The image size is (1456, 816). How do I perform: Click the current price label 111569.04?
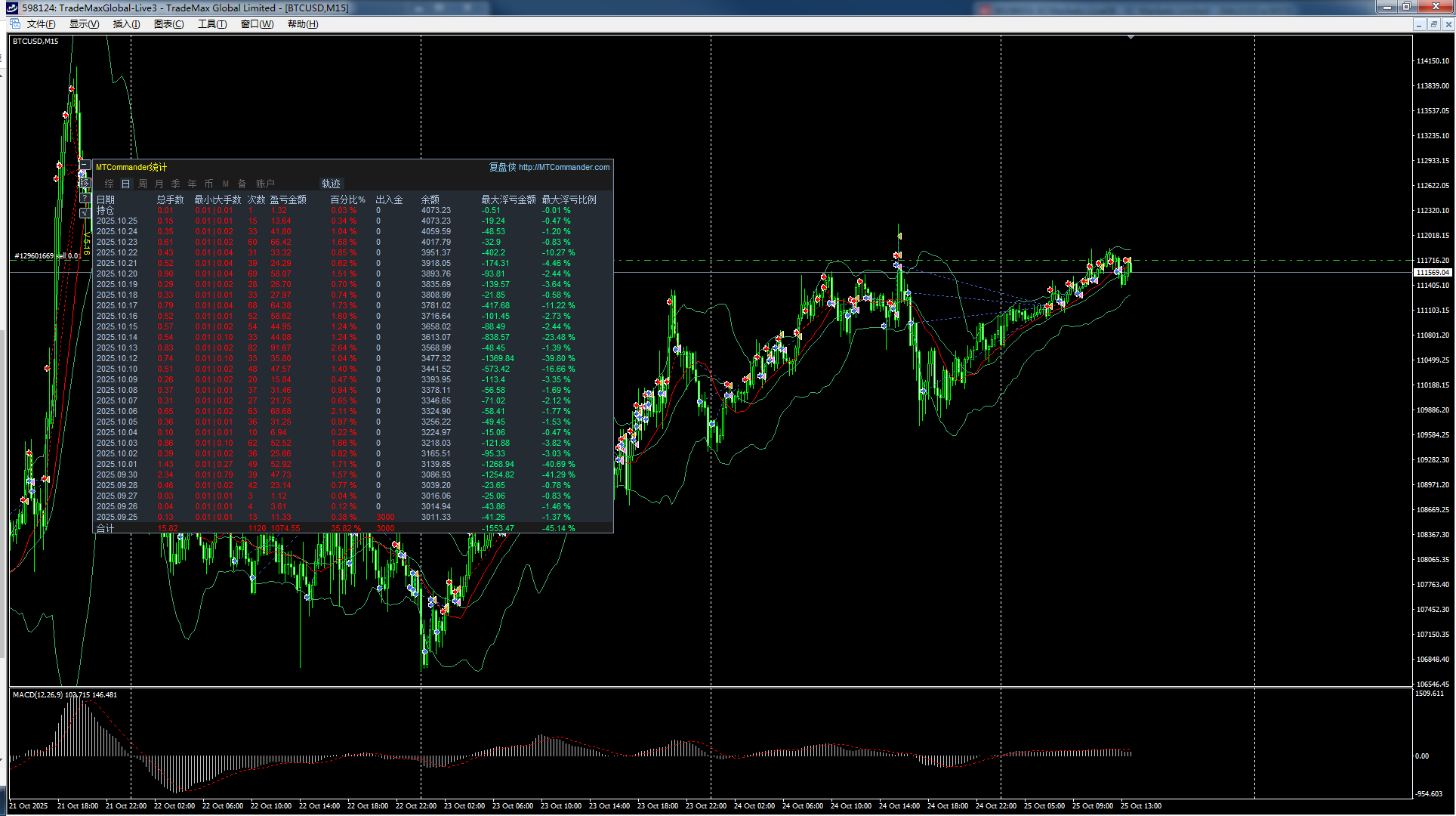tap(1432, 272)
